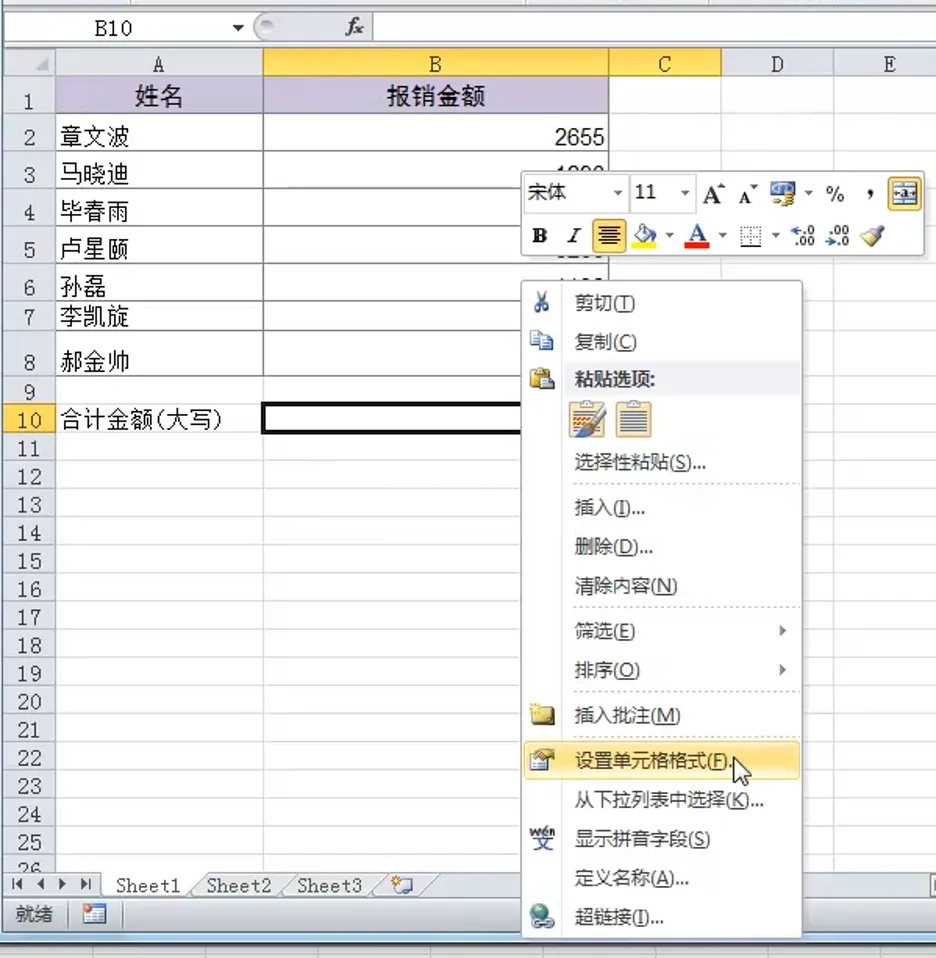Open font color dropdown arrow
The image size is (936, 958).
click(723, 235)
